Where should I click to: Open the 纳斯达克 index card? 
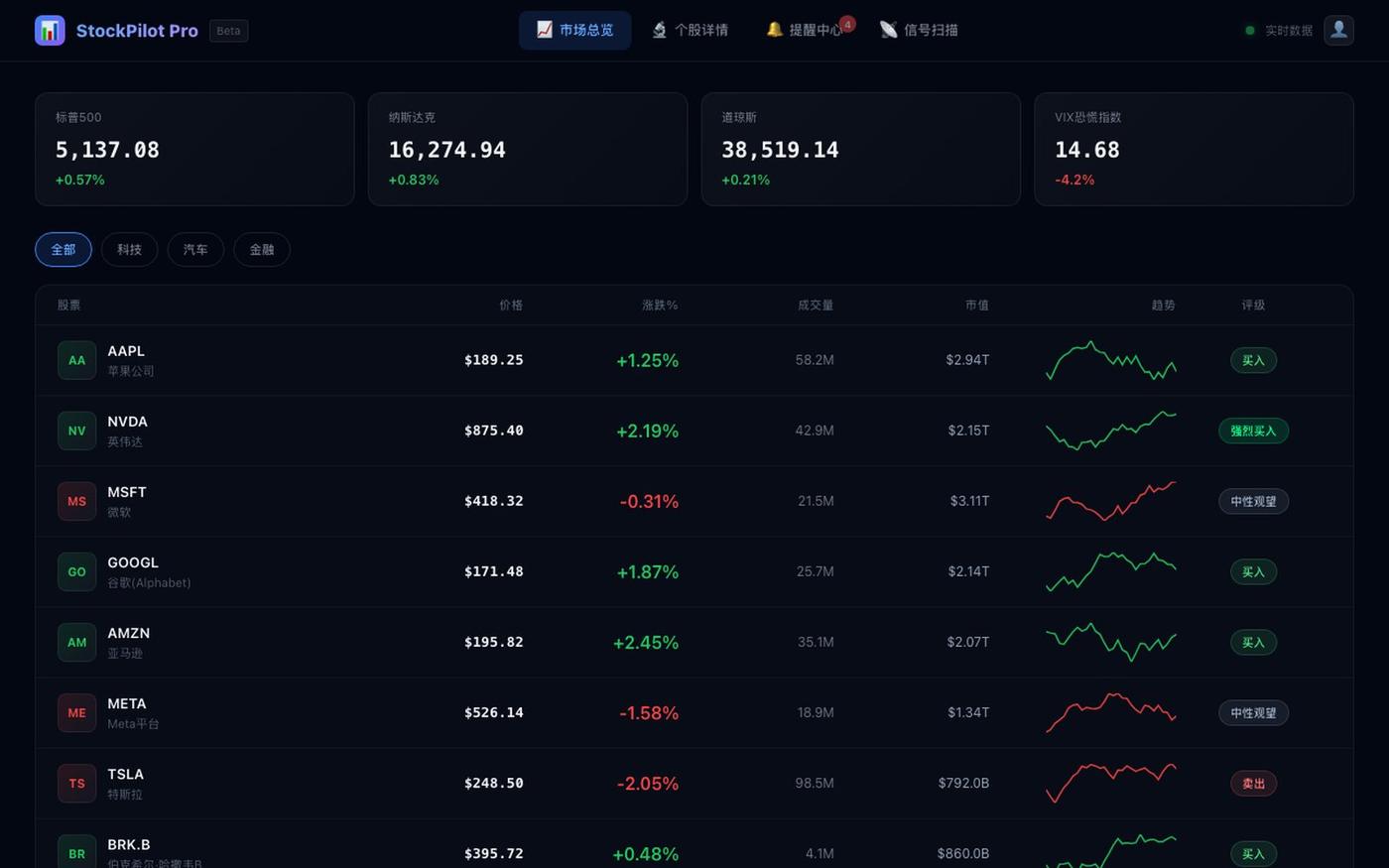point(528,149)
